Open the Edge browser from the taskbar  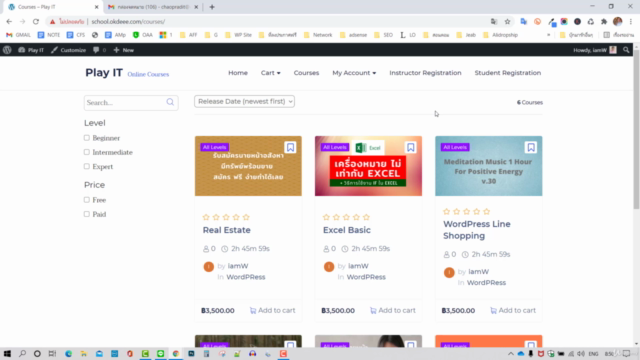[68, 353]
